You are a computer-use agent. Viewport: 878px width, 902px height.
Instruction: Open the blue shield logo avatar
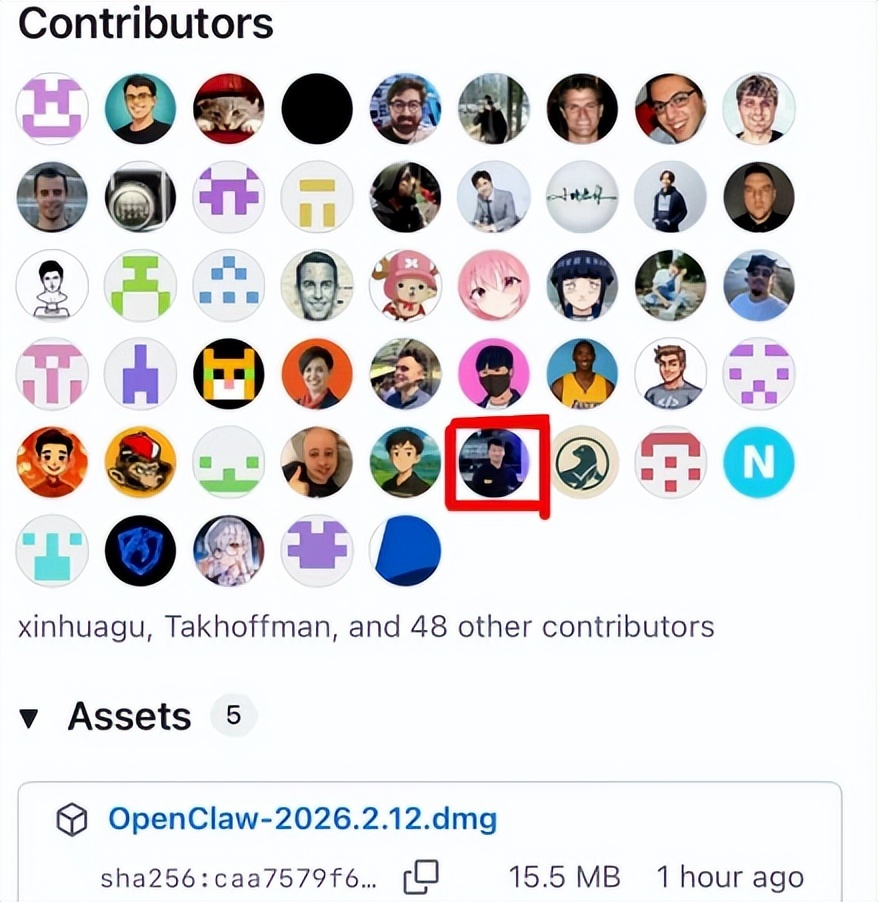(140, 551)
